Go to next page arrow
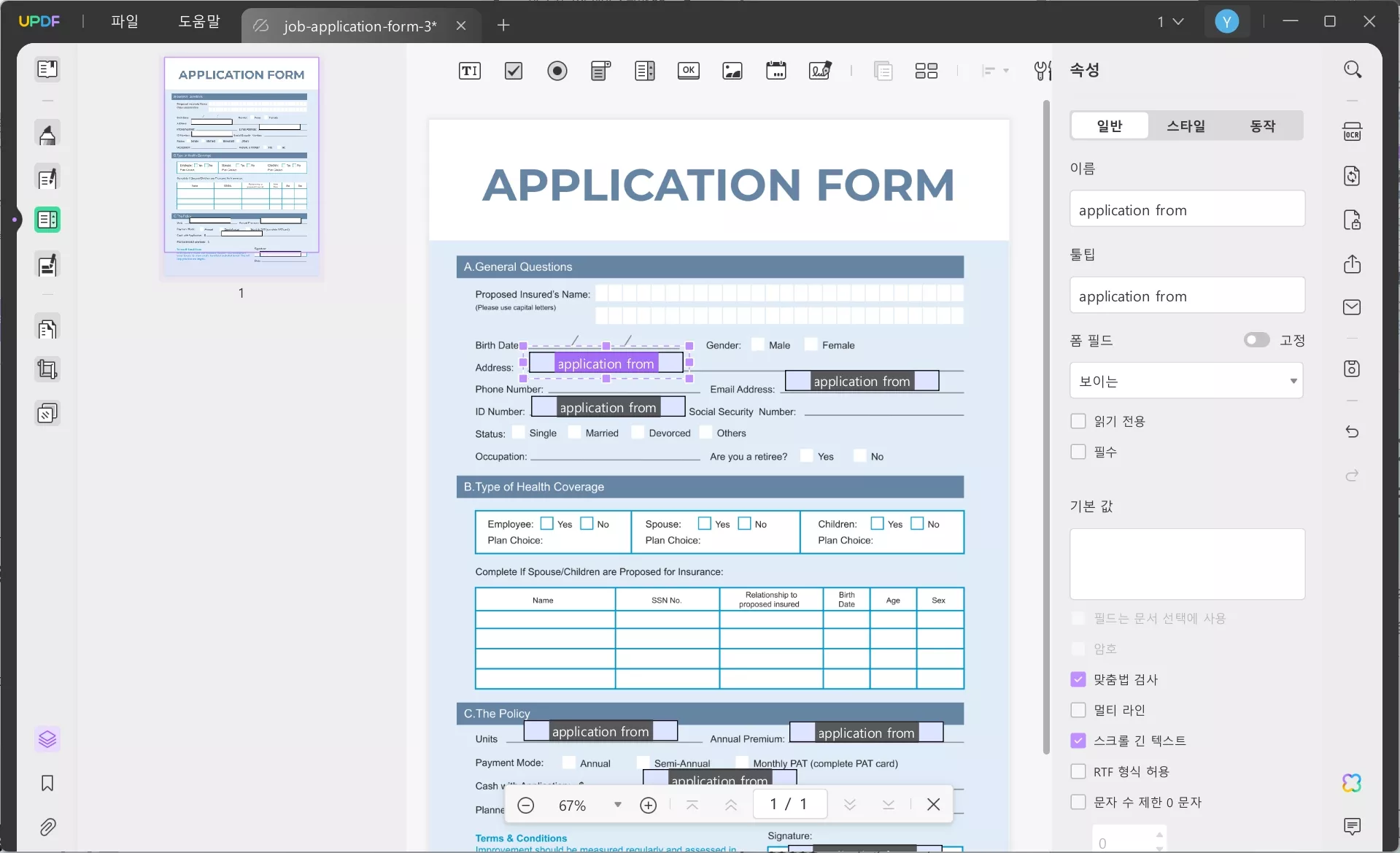Image resolution: width=1400 pixels, height=853 pixels. 850,804
